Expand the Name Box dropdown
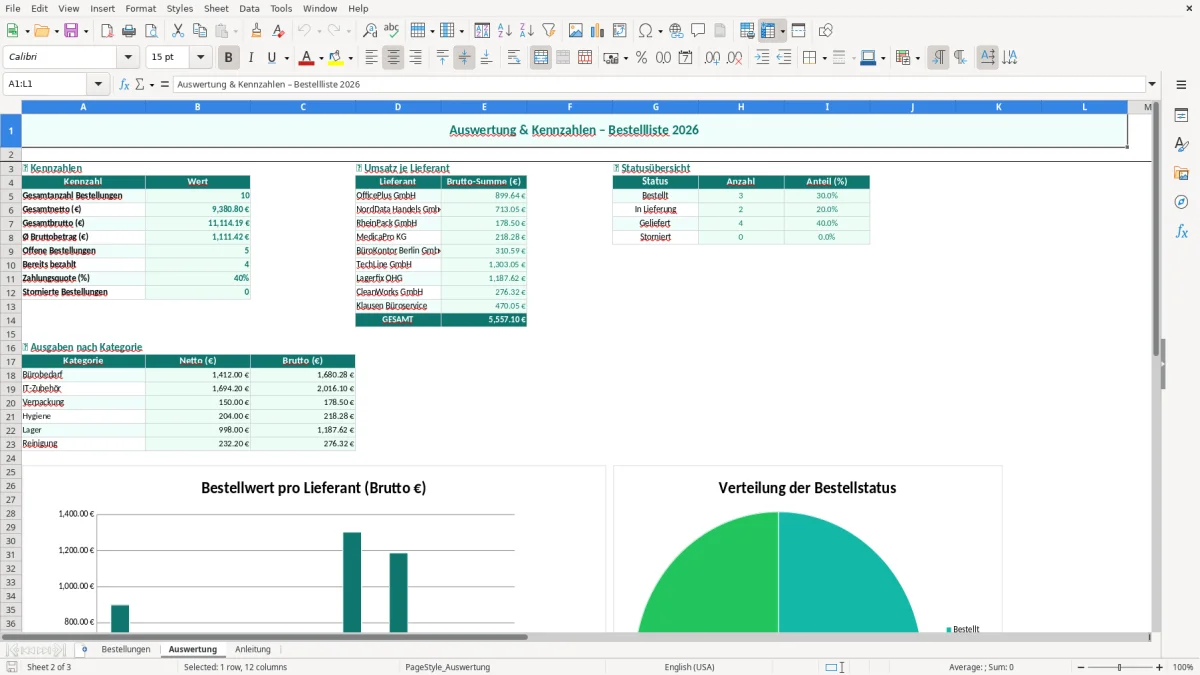The width and height of the screenshot is (1200, 675). pos(98,84)
